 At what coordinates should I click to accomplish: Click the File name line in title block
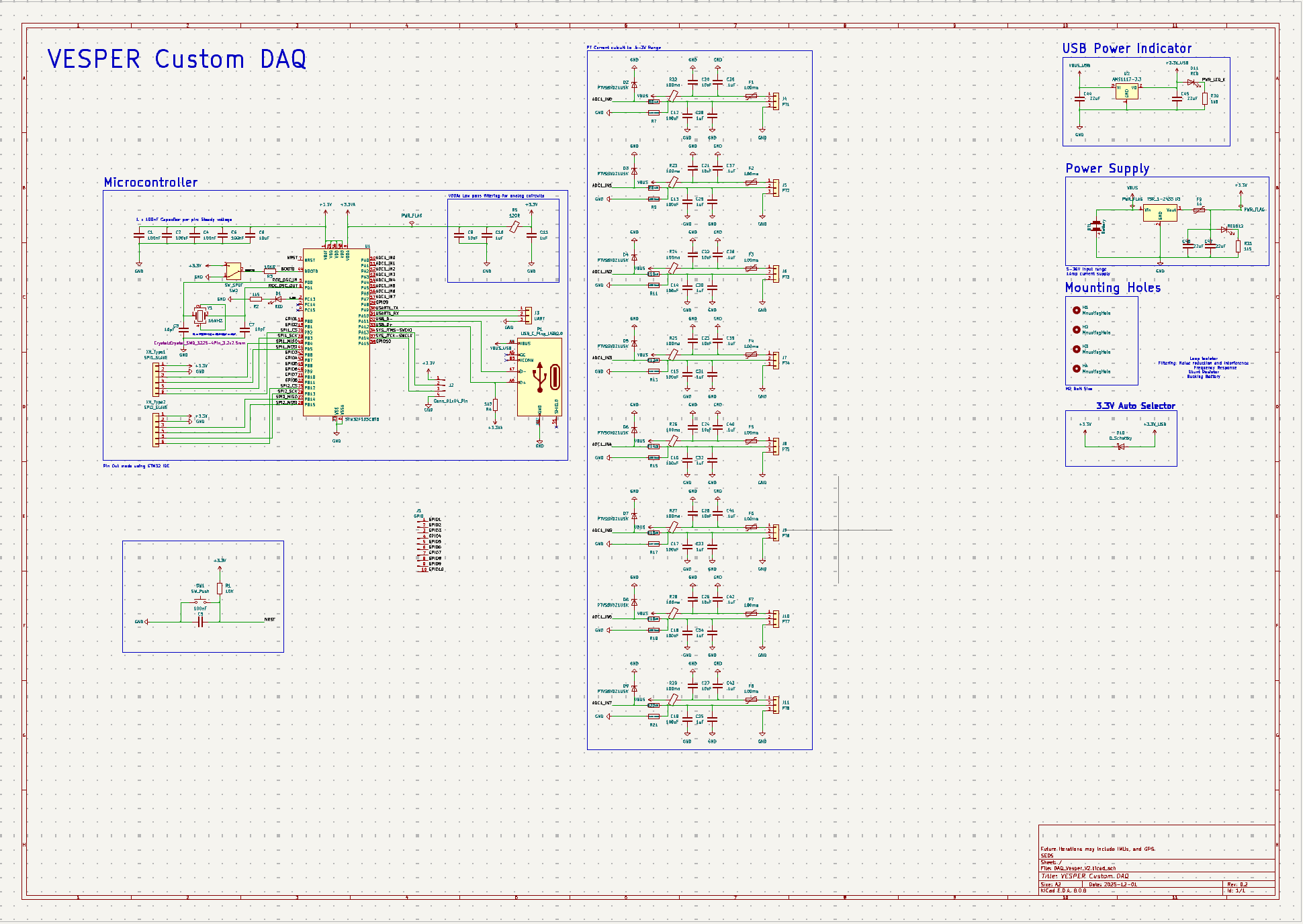coord(1079,868)
